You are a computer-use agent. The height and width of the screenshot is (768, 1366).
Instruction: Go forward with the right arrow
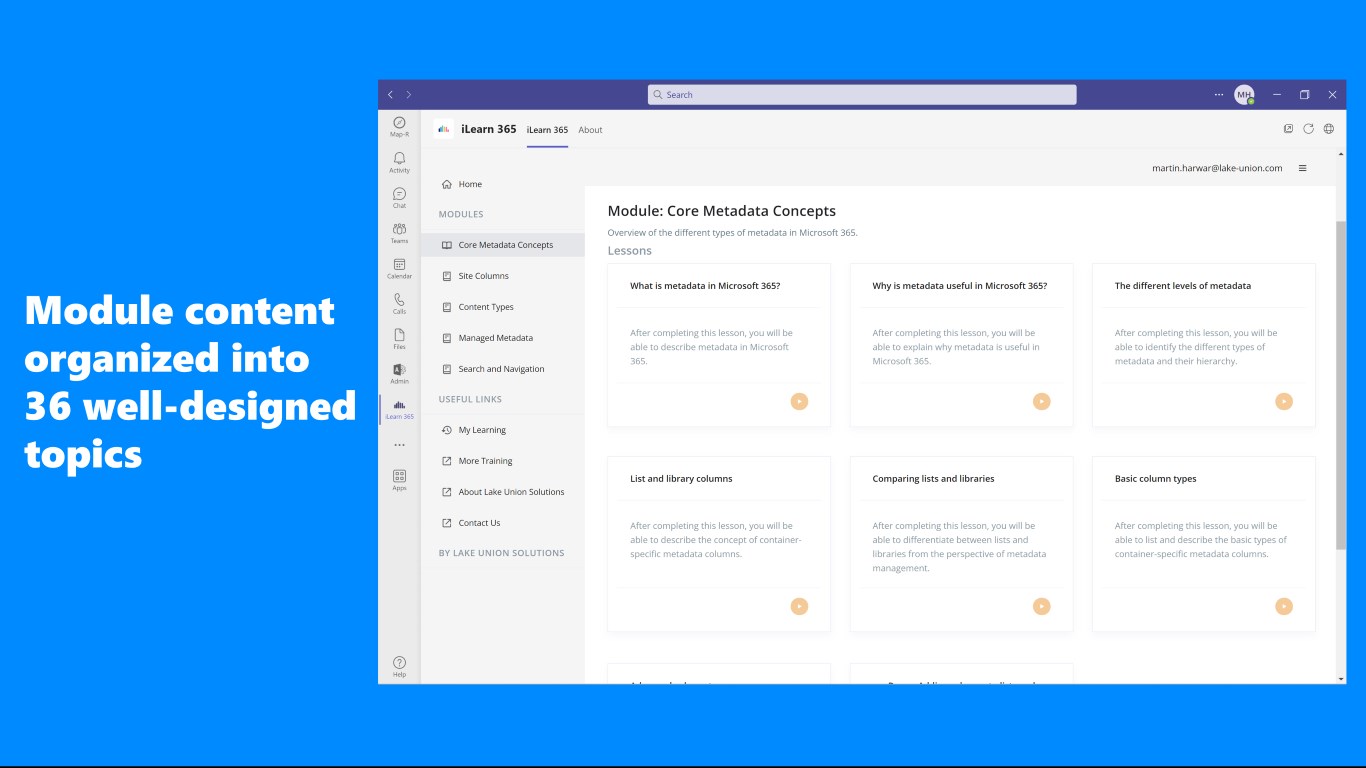pos(408,95)
